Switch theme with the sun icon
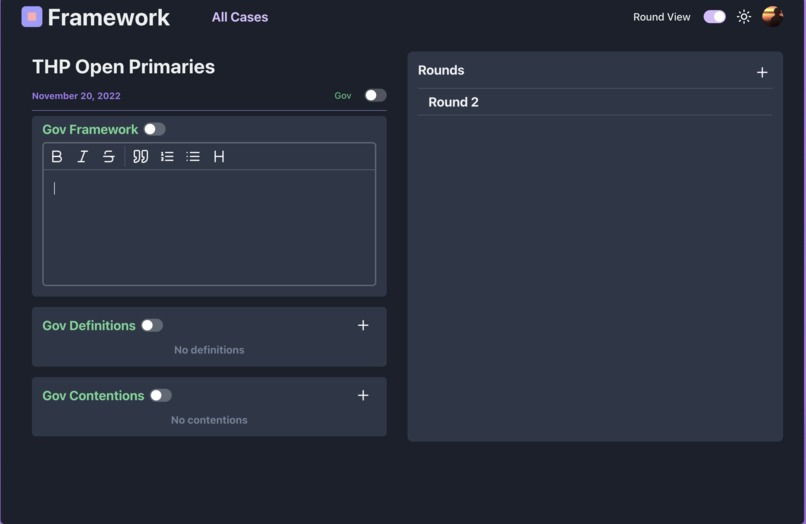This screenshot has width=806, height=524. 743,17
